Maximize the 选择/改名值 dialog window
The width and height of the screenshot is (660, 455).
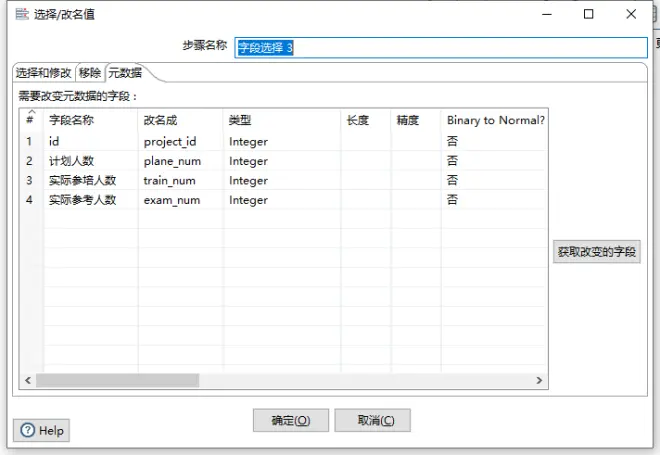[x=588, y=14]
